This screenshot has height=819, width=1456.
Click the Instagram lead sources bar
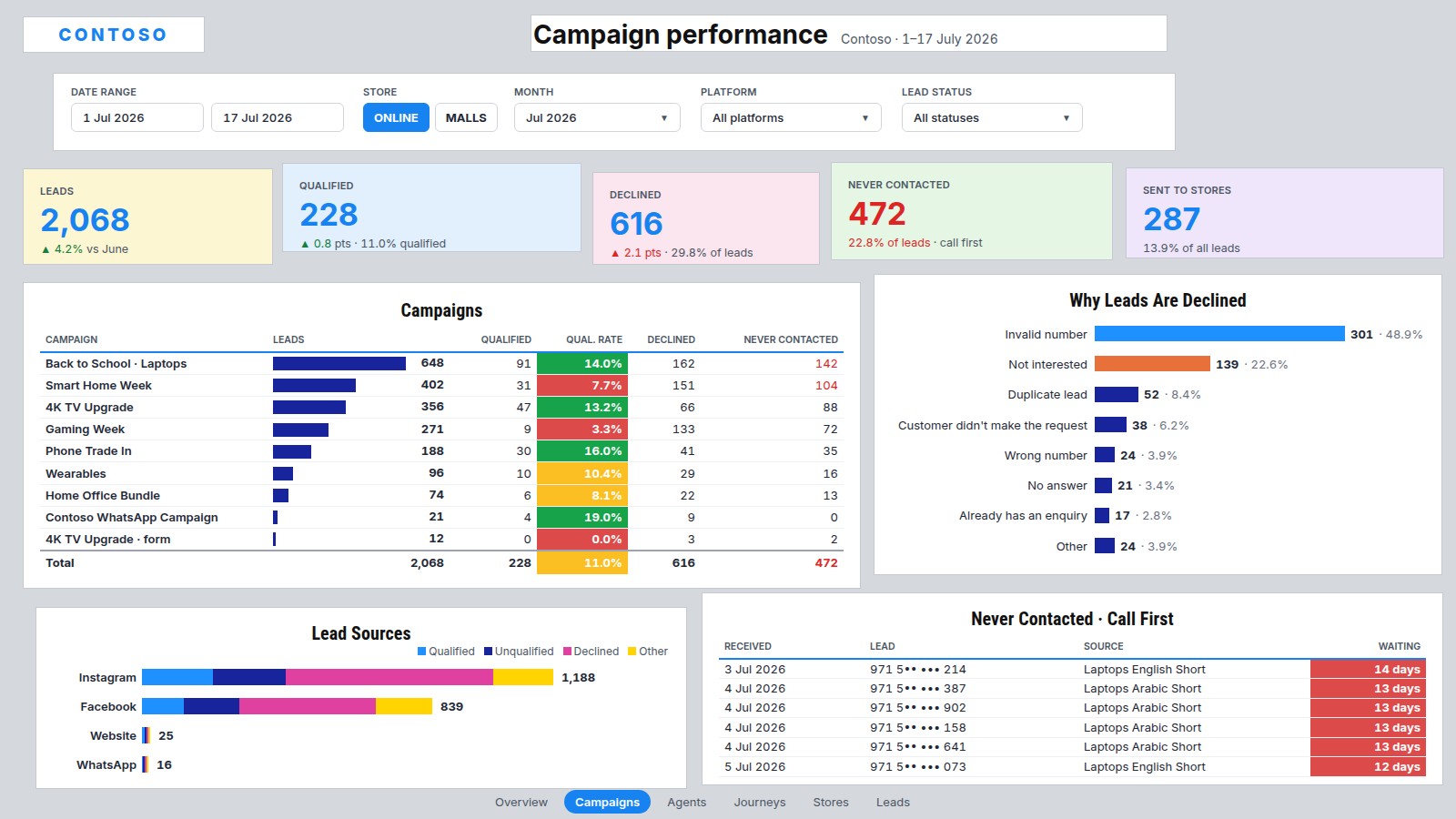point(348,677)
